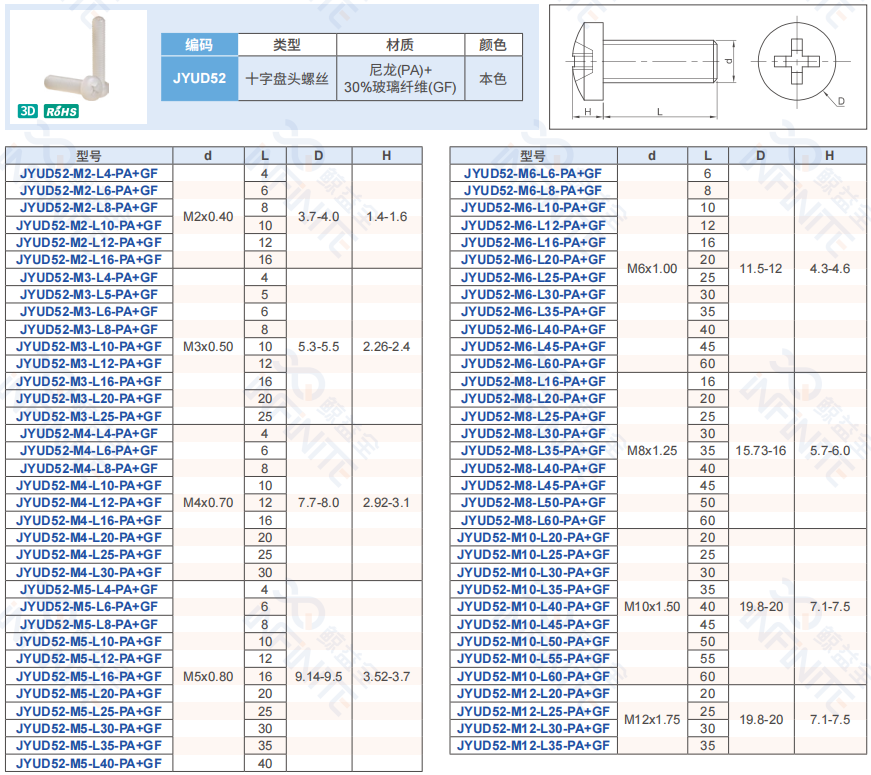Click the M2x0.40 thread size cell

[208, 217]
